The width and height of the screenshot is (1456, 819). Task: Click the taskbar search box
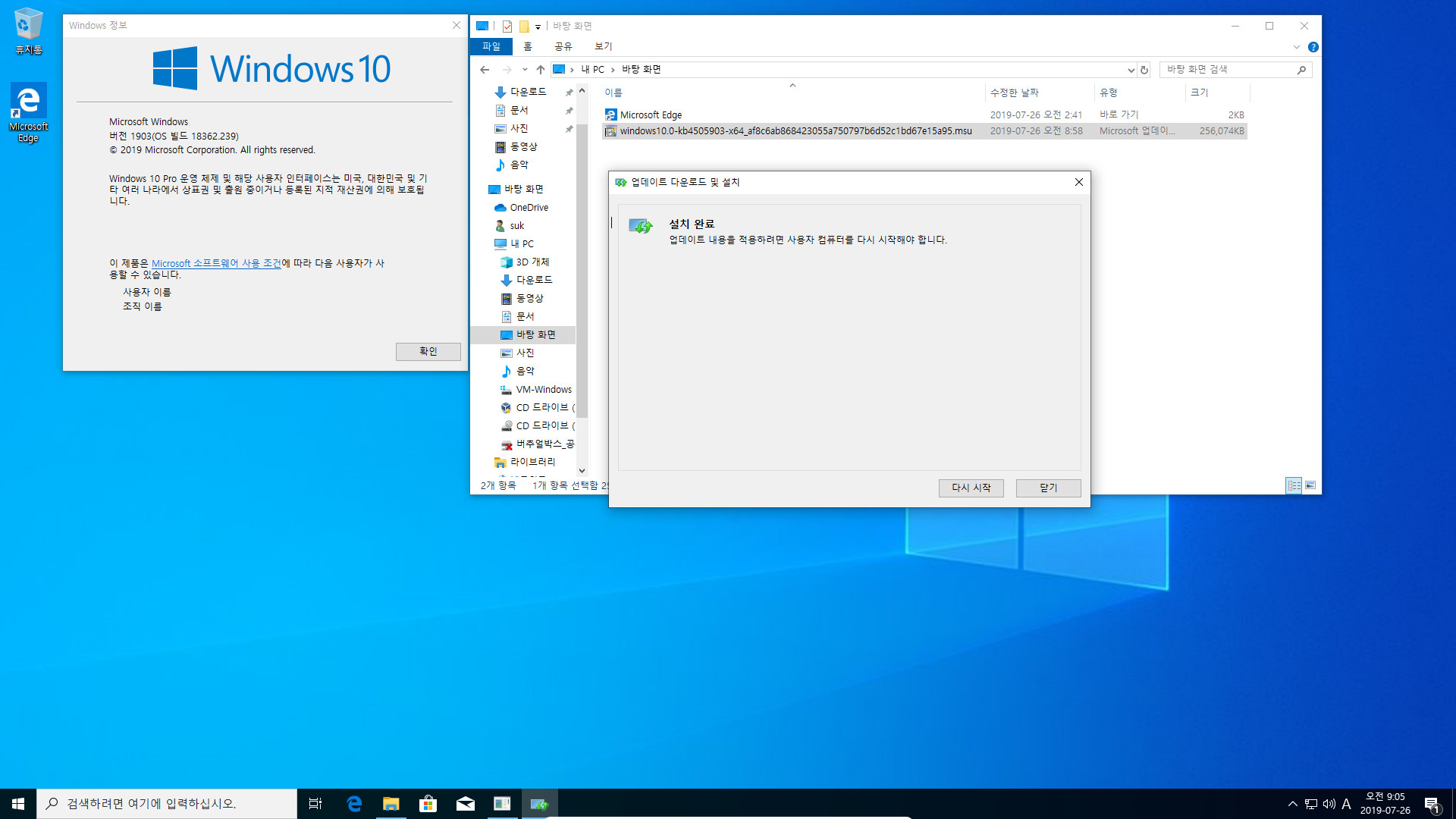[167, 804]
